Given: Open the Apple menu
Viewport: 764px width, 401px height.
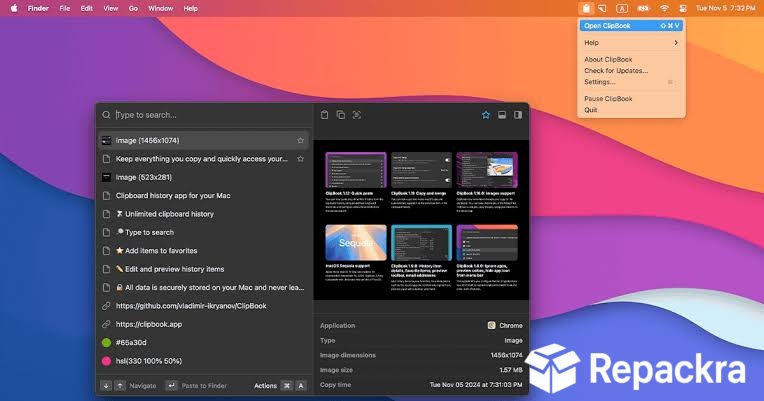Looking at the screenshot, I should pyautogui.click(x=14, y=8).
